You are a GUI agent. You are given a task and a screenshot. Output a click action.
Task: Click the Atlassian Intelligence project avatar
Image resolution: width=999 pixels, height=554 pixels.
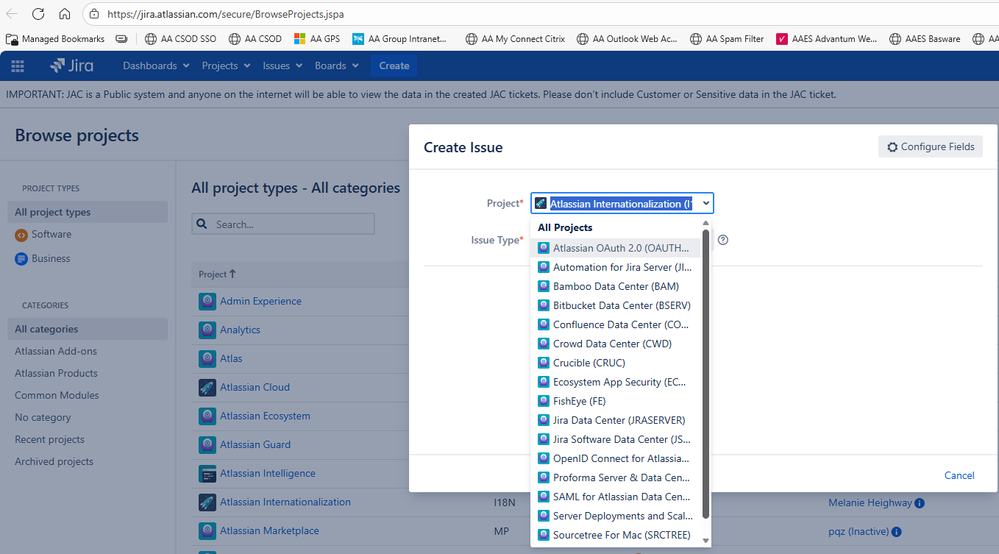[207, 473]
